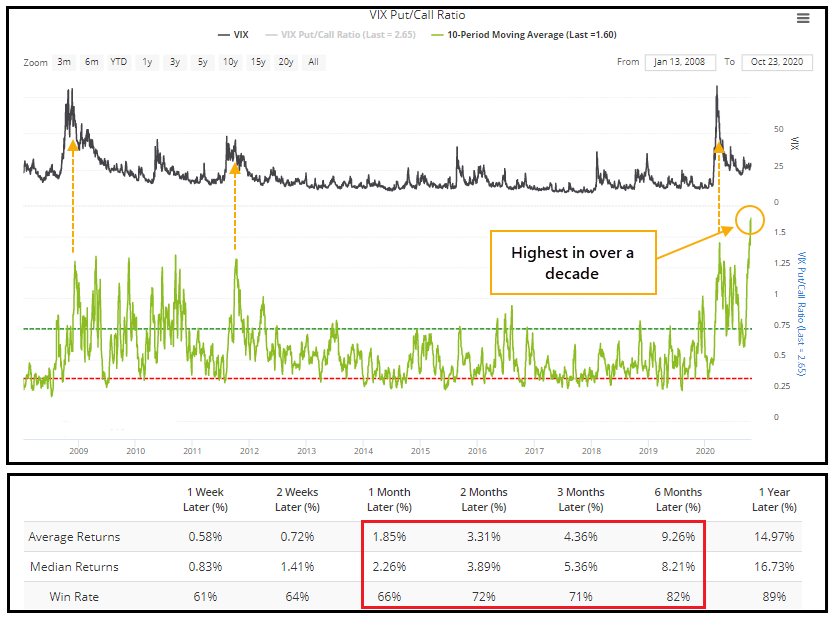Choose the 1y zoom range
The height and width of the screenshot is (617, 833).
147,62
